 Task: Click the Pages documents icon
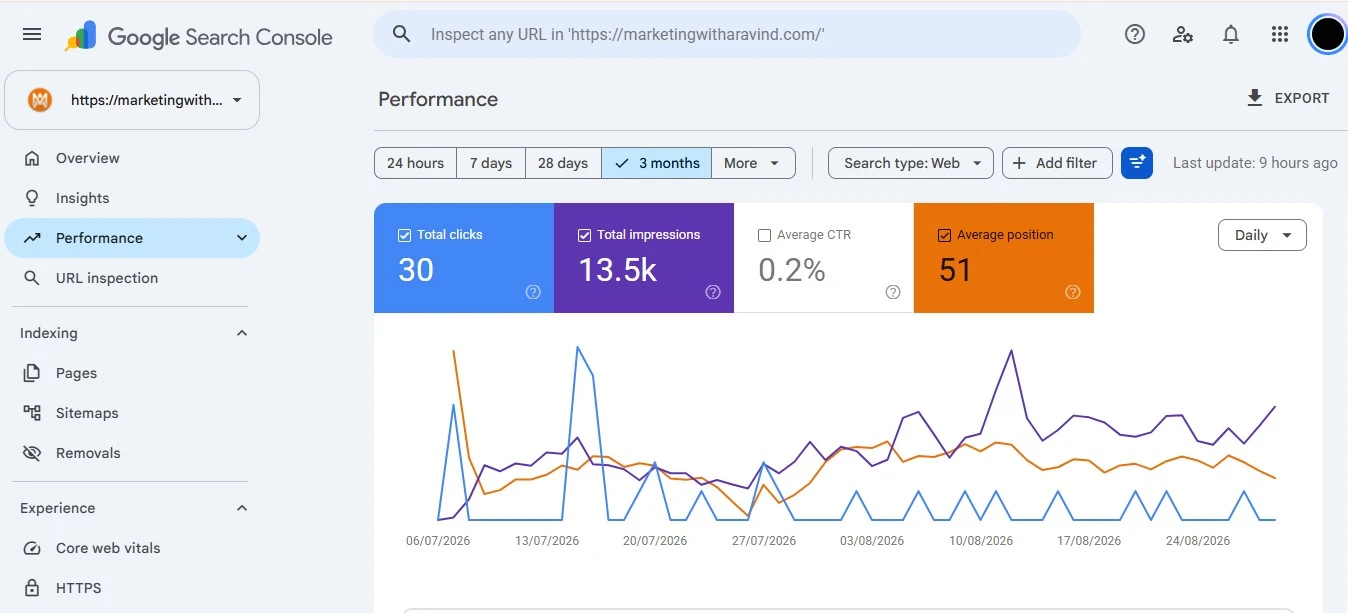point(32,373)
